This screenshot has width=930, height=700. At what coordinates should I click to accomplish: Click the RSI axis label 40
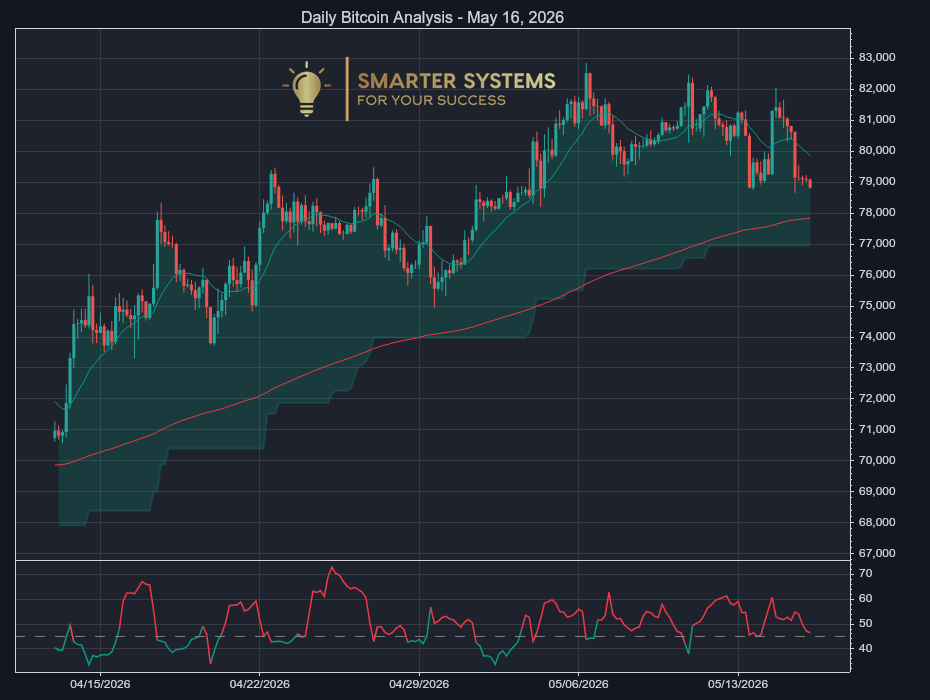click(865, 648)
